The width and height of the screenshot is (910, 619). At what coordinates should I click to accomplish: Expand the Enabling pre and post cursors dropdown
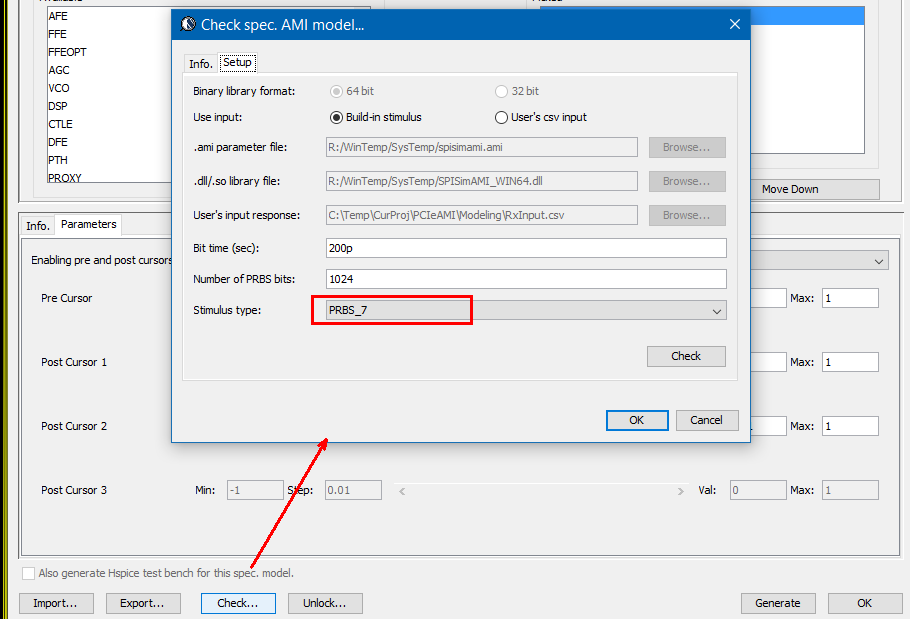click(x=879, y=261)
